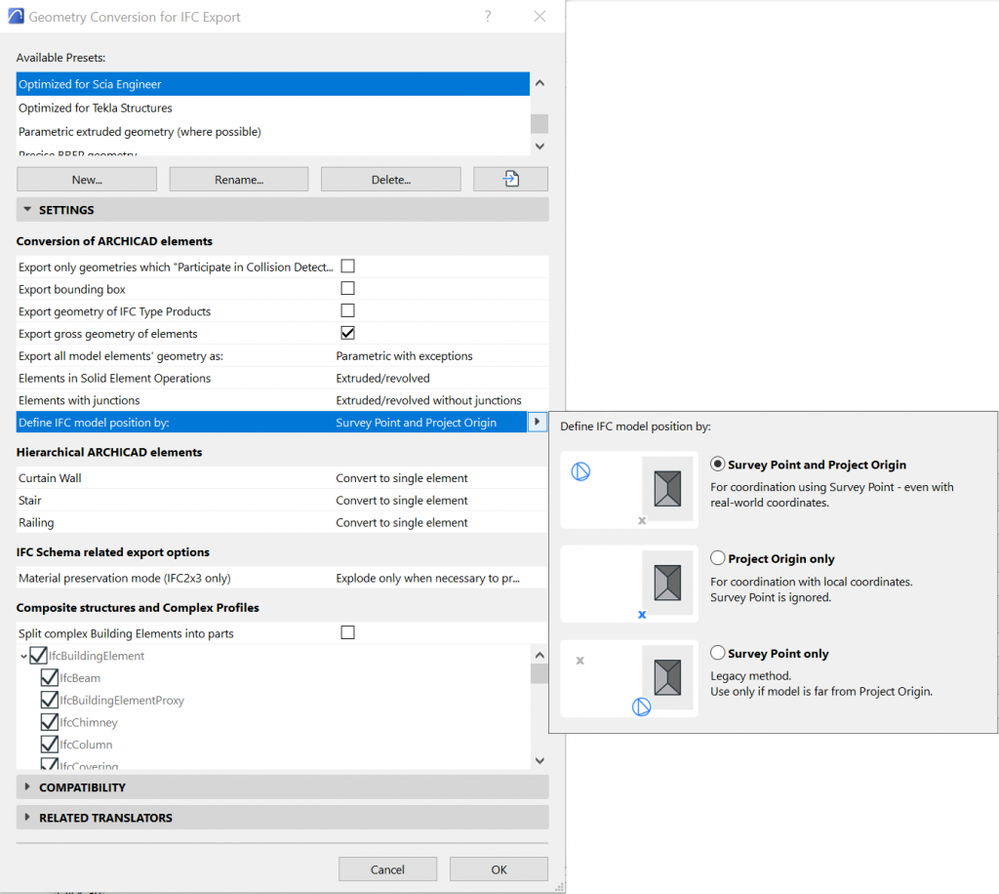Change the Railing conversion value
Screen dimensions: 999x894
click(401, 523)
